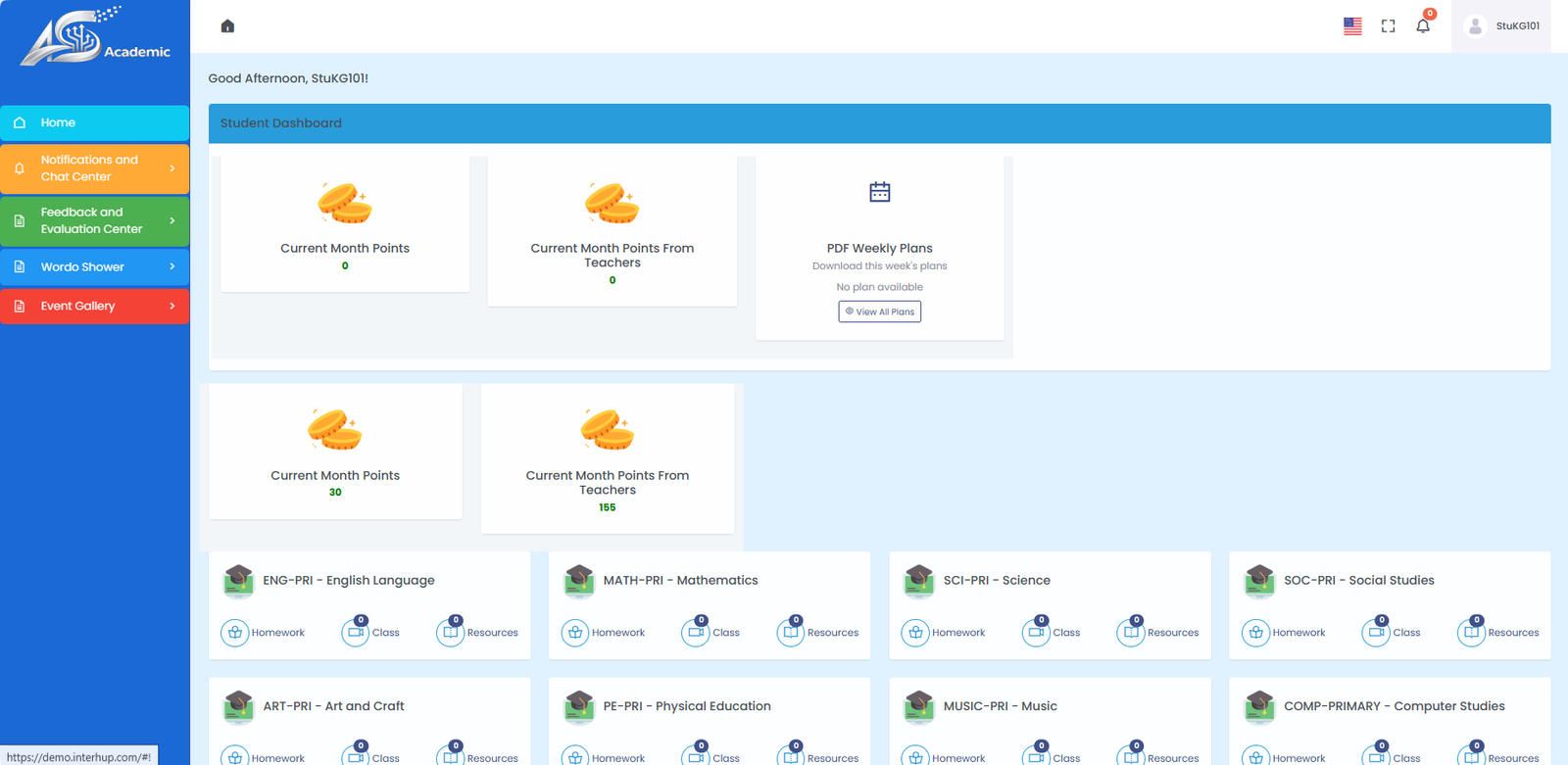The width and height of the screenshot is (1568, 765).
Task: Open Event Gallery menu item
Action: (x=94, y=306)
